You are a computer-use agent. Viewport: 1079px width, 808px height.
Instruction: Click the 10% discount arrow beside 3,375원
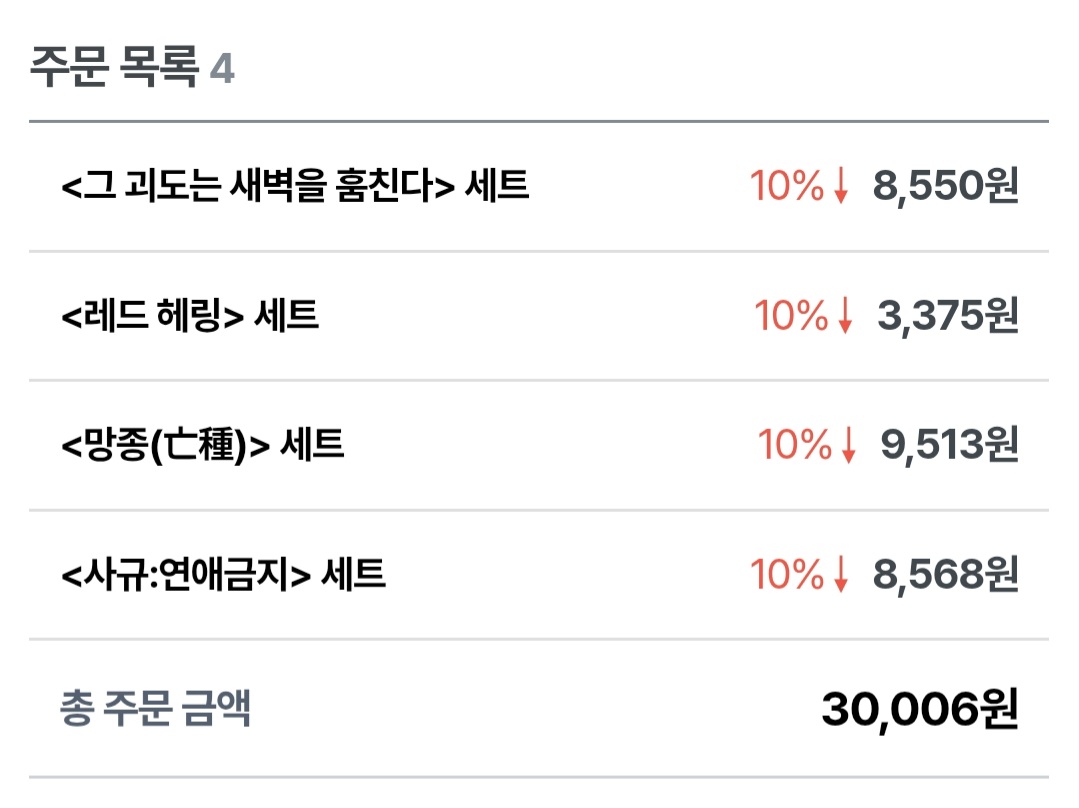pos(845,317)
